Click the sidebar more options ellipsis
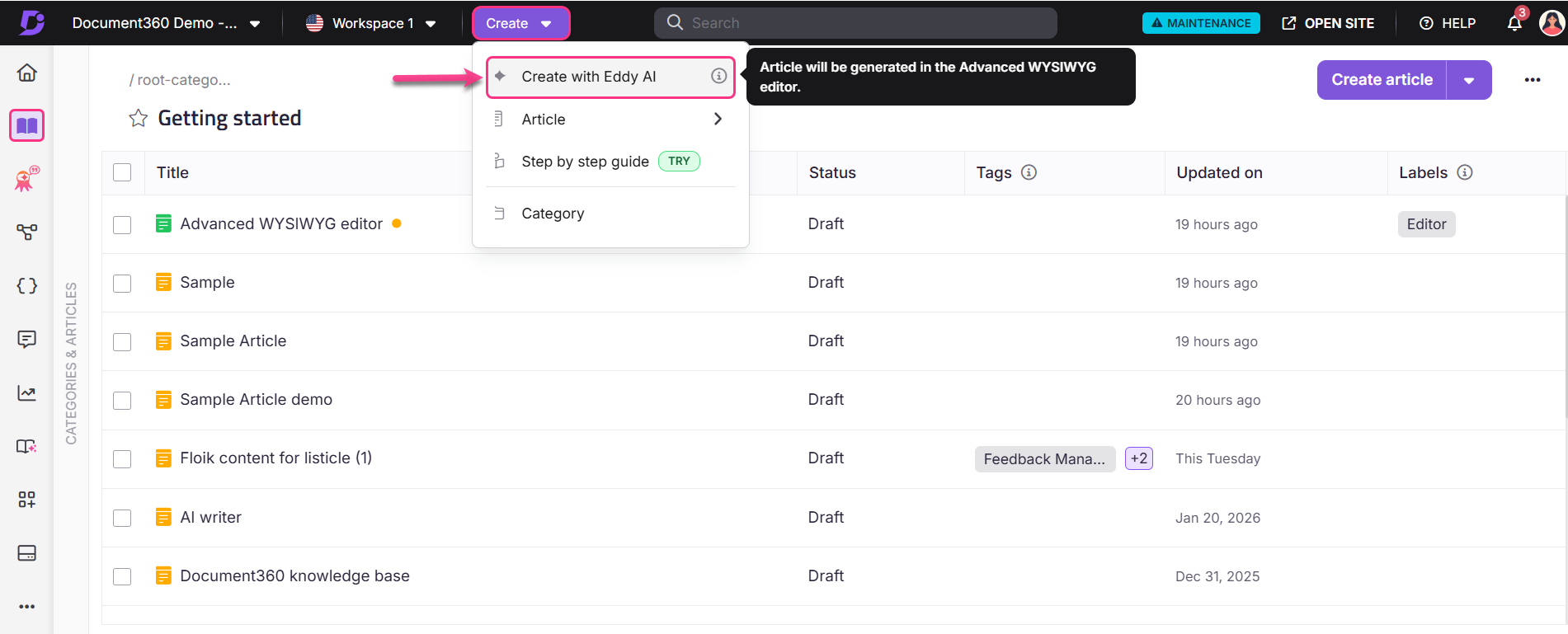The height and width of the screenshot is (634, 1568). [x=27, y=607]
